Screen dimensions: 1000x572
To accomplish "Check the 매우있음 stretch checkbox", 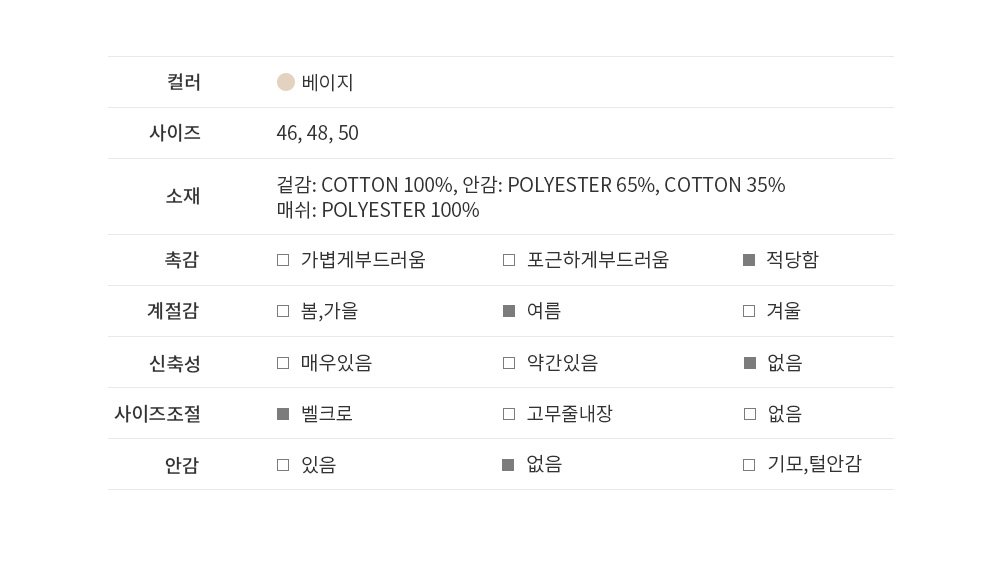I will (283, 363).
